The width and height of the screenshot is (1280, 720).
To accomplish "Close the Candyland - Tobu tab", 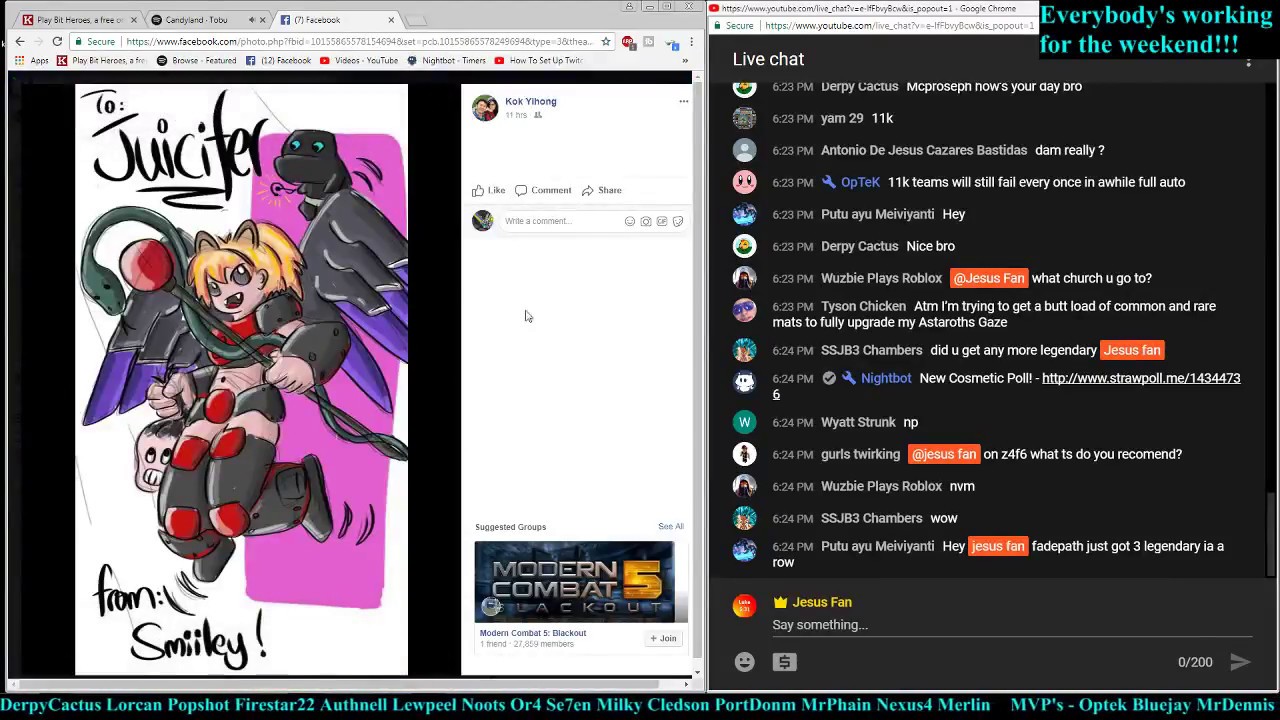I will click(x=263, y=20).
